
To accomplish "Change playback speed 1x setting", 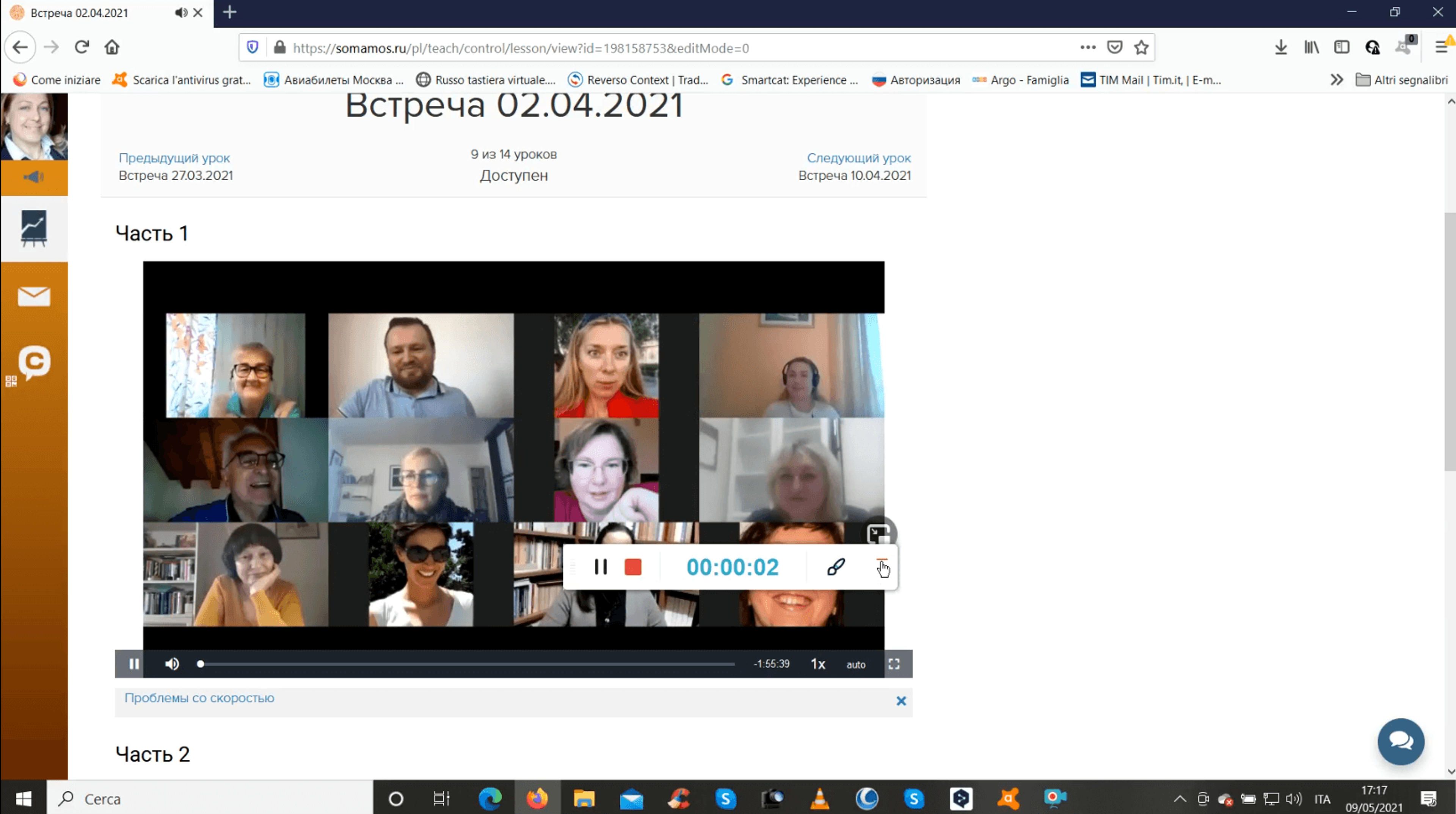I will point(818,664).
